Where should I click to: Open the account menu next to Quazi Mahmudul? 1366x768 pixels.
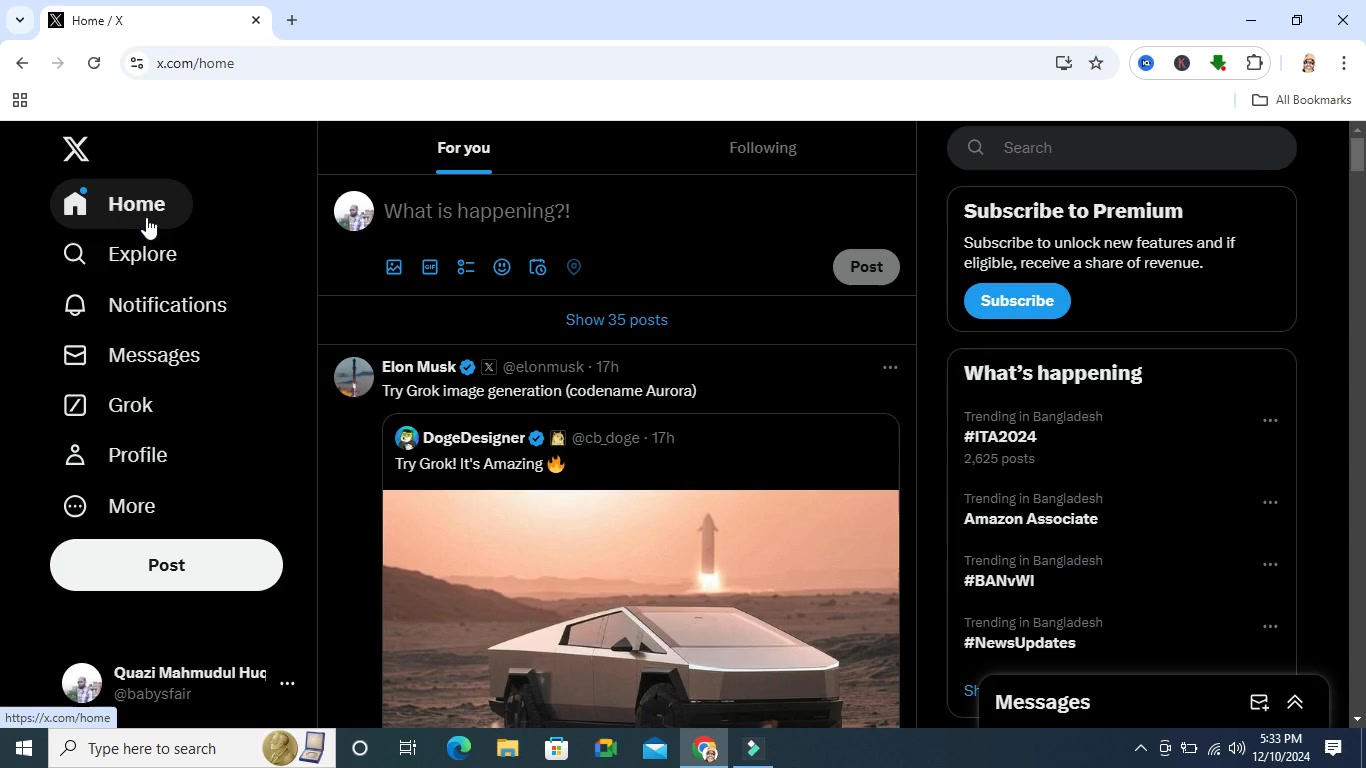pos(287,684)
